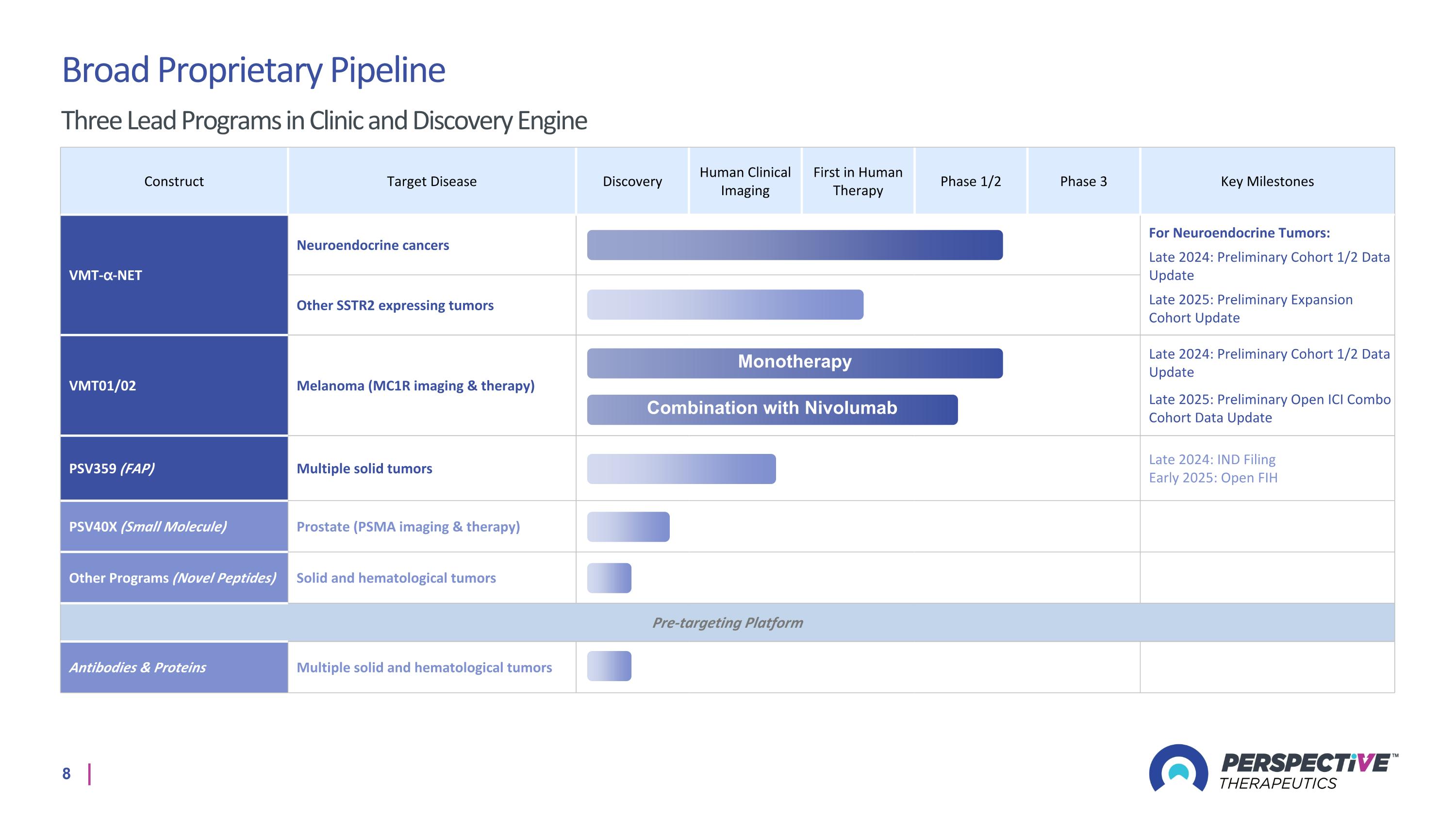Click 'Solid and hematological tumors' in Other Programs row
The height and width of the screenshot is (819, 1456).
396,578
